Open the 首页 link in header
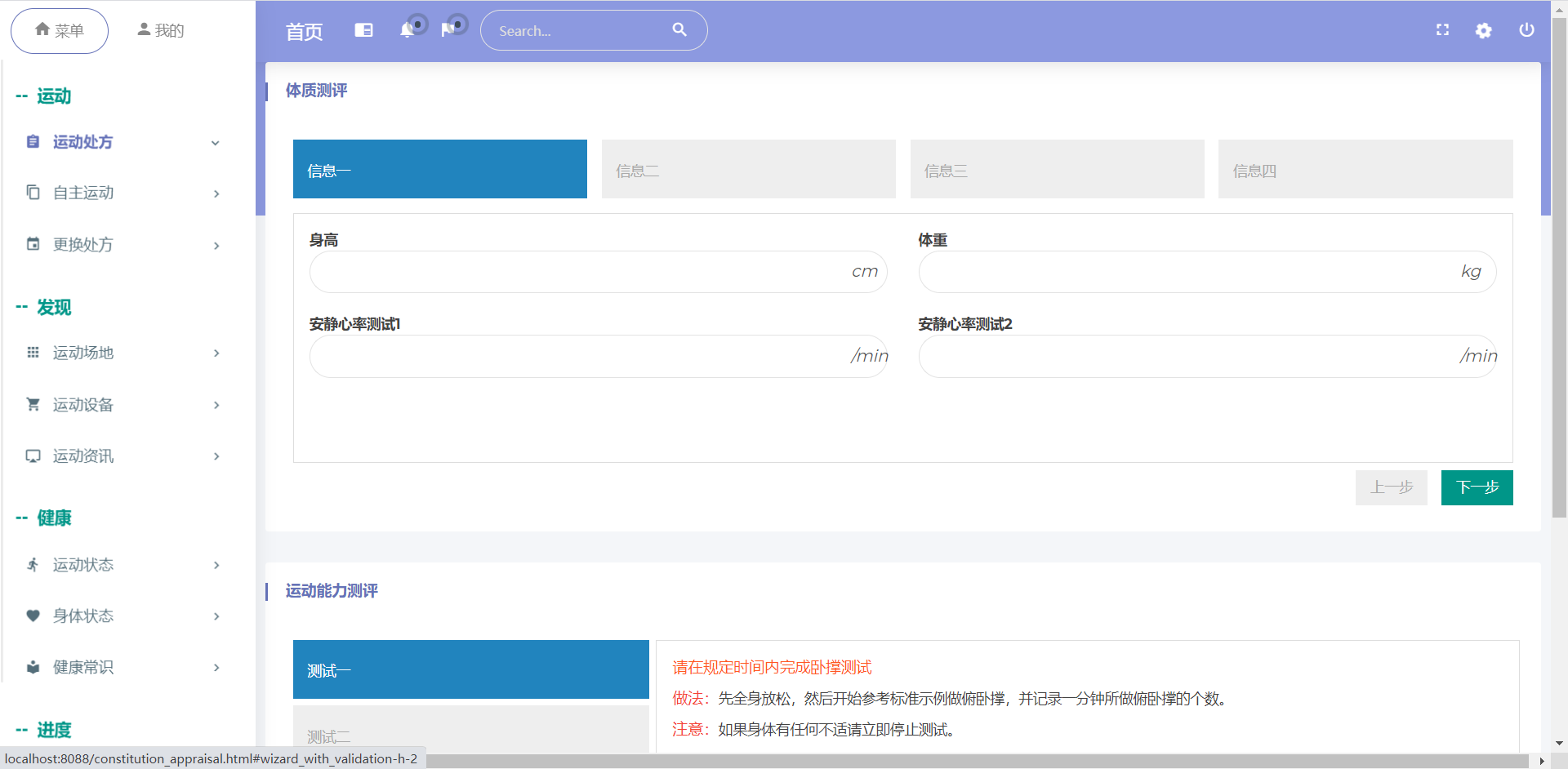 pyautogui.click(x=305, y=32)
